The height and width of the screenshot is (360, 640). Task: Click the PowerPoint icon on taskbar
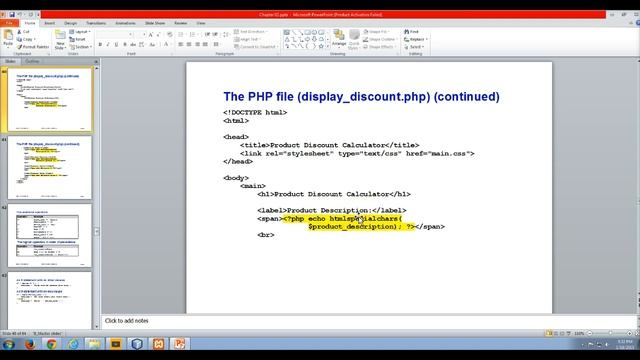pos(180,344)
